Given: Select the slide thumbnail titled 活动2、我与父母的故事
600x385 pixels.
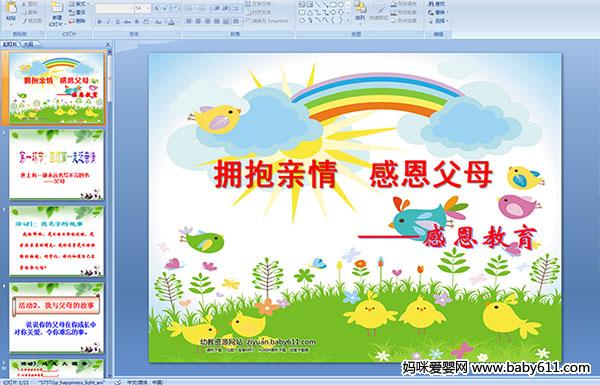Looking at the screenshot, I should (x=56, y=318).
